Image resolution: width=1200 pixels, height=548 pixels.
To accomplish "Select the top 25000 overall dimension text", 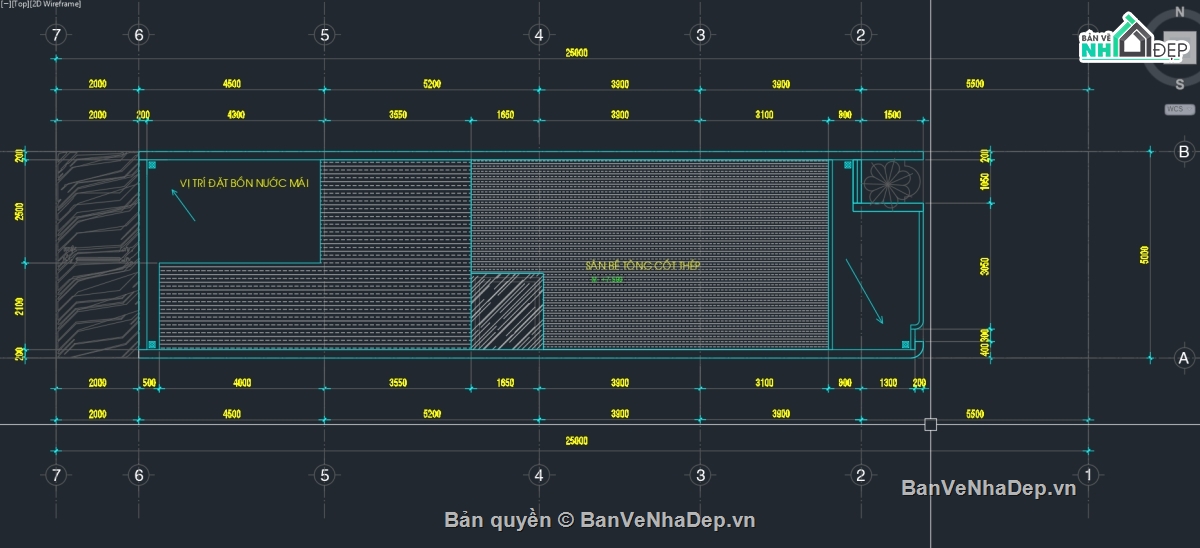I will click(x=576, y=53).
